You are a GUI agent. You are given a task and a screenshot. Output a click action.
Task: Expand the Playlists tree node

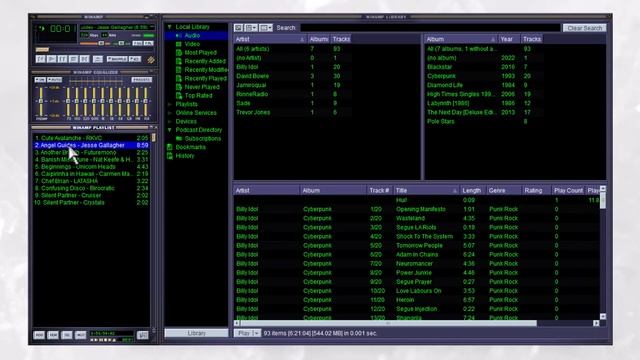[169, 104]
